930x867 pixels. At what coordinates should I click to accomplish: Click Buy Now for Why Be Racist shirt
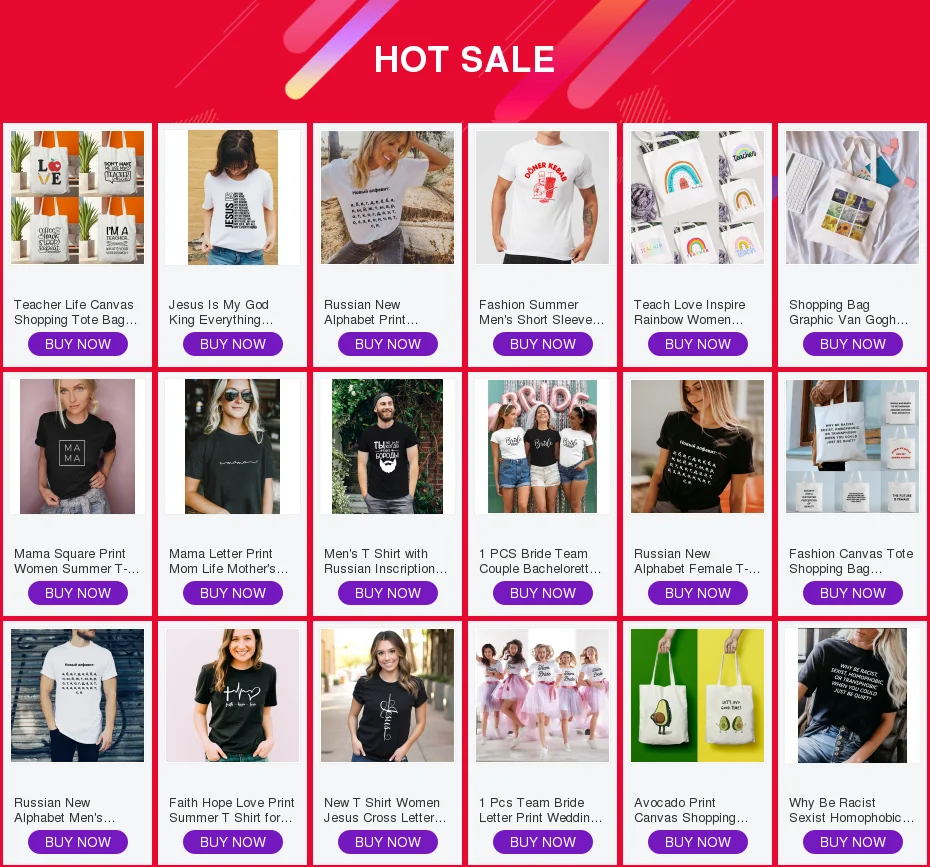[852, 842]
